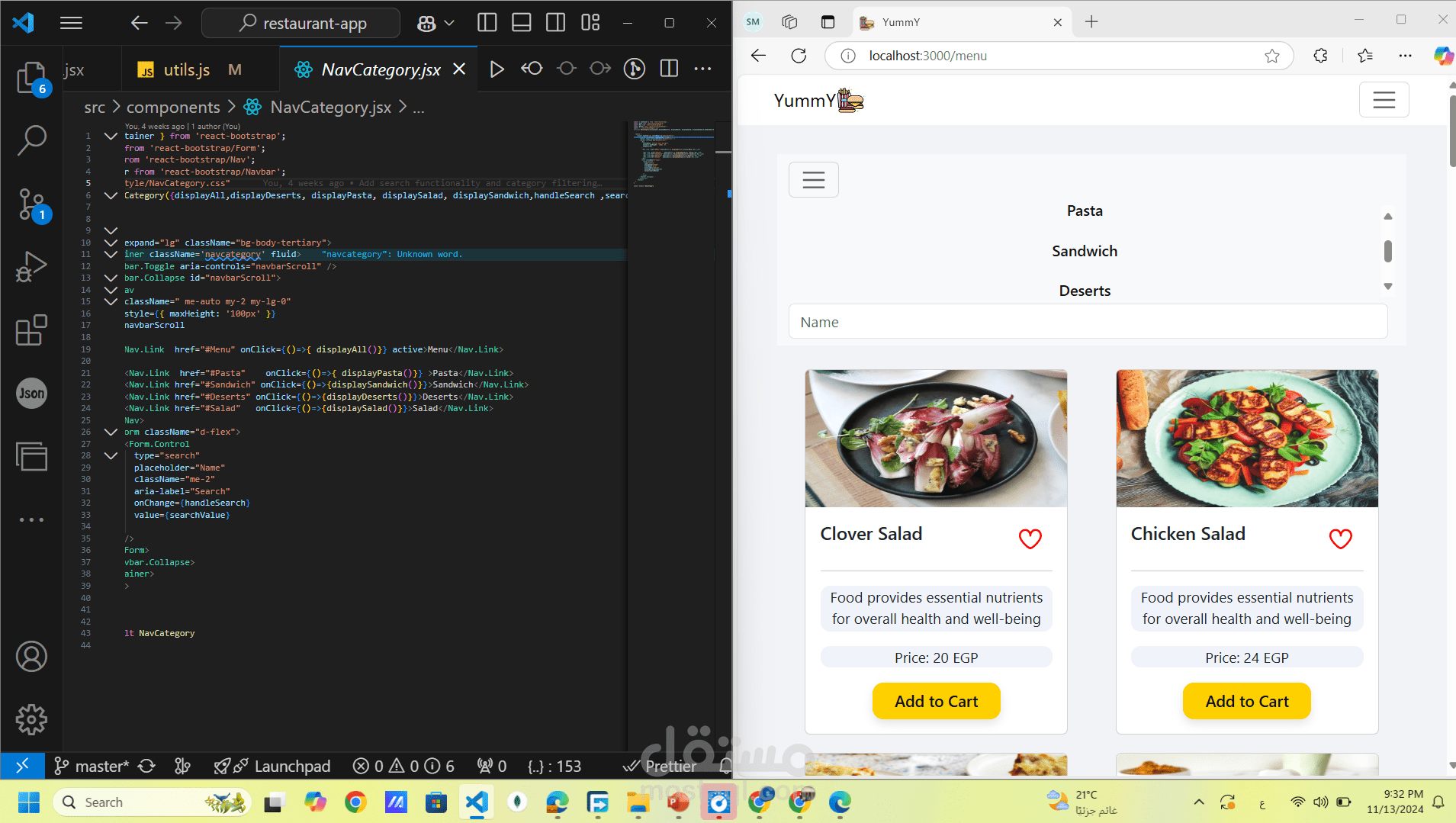
Task: Open the Explorer view in VS Code
Action: pyautogui.click(x=31, y=77)
